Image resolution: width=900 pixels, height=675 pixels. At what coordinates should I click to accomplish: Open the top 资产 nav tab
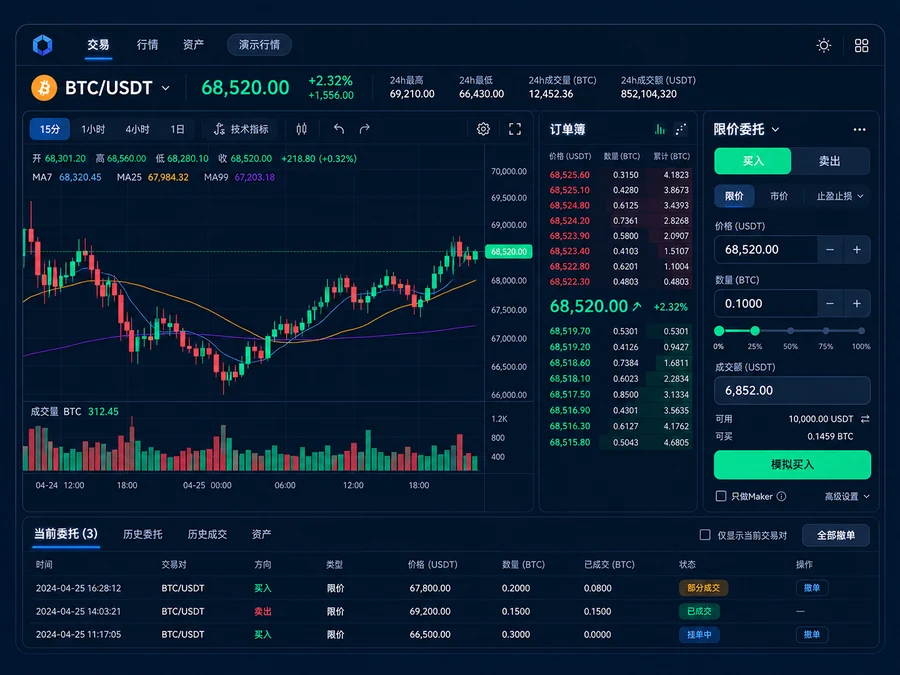[193, 45]
